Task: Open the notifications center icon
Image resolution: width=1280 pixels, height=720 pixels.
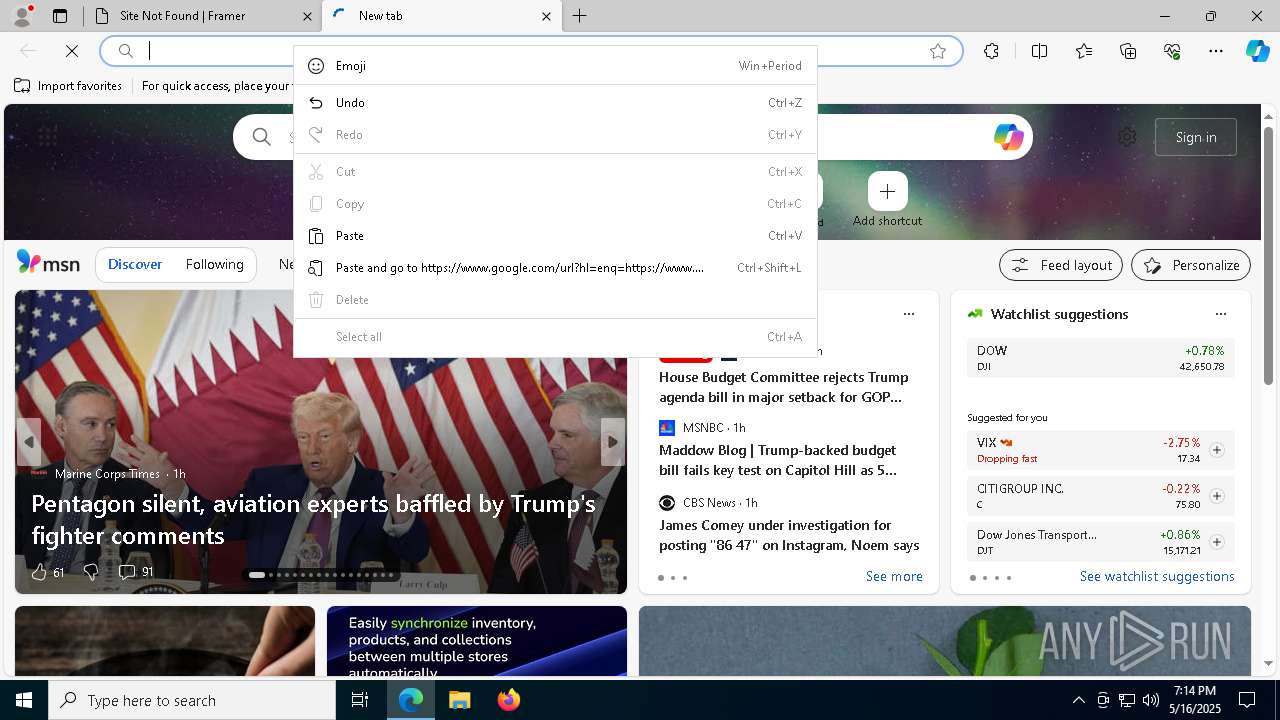Action: tap(1247, 700)
